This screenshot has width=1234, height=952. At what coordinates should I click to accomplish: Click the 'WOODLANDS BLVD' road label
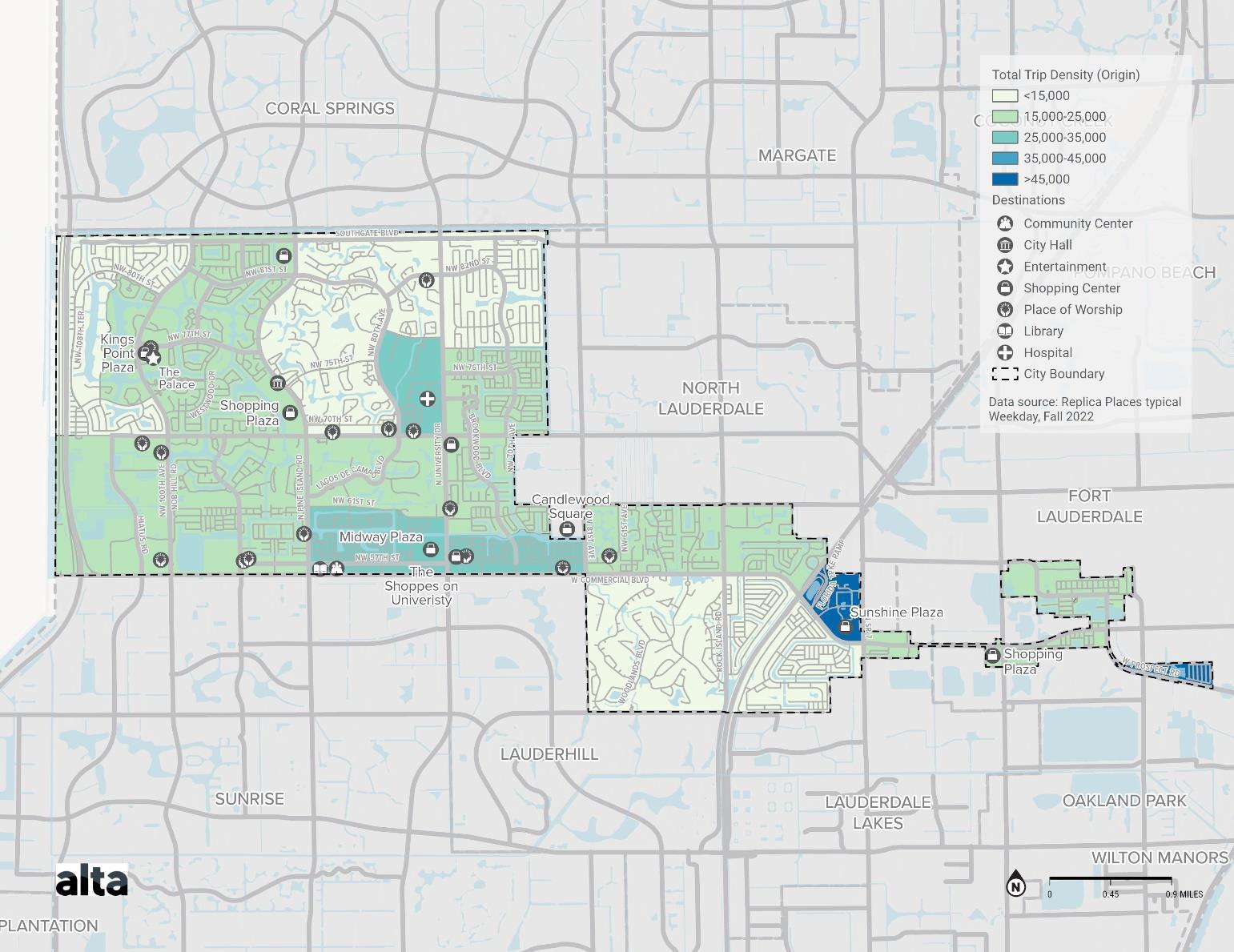(x=632, y=671)
